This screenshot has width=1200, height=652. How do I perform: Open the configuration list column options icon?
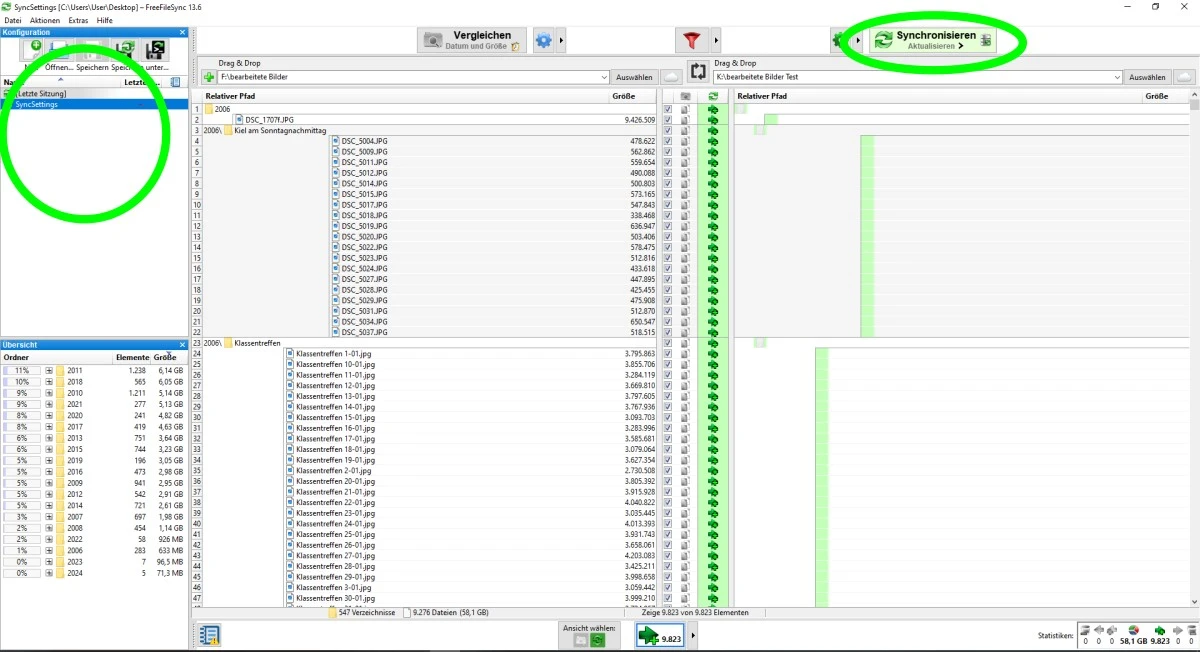point(175,82)
